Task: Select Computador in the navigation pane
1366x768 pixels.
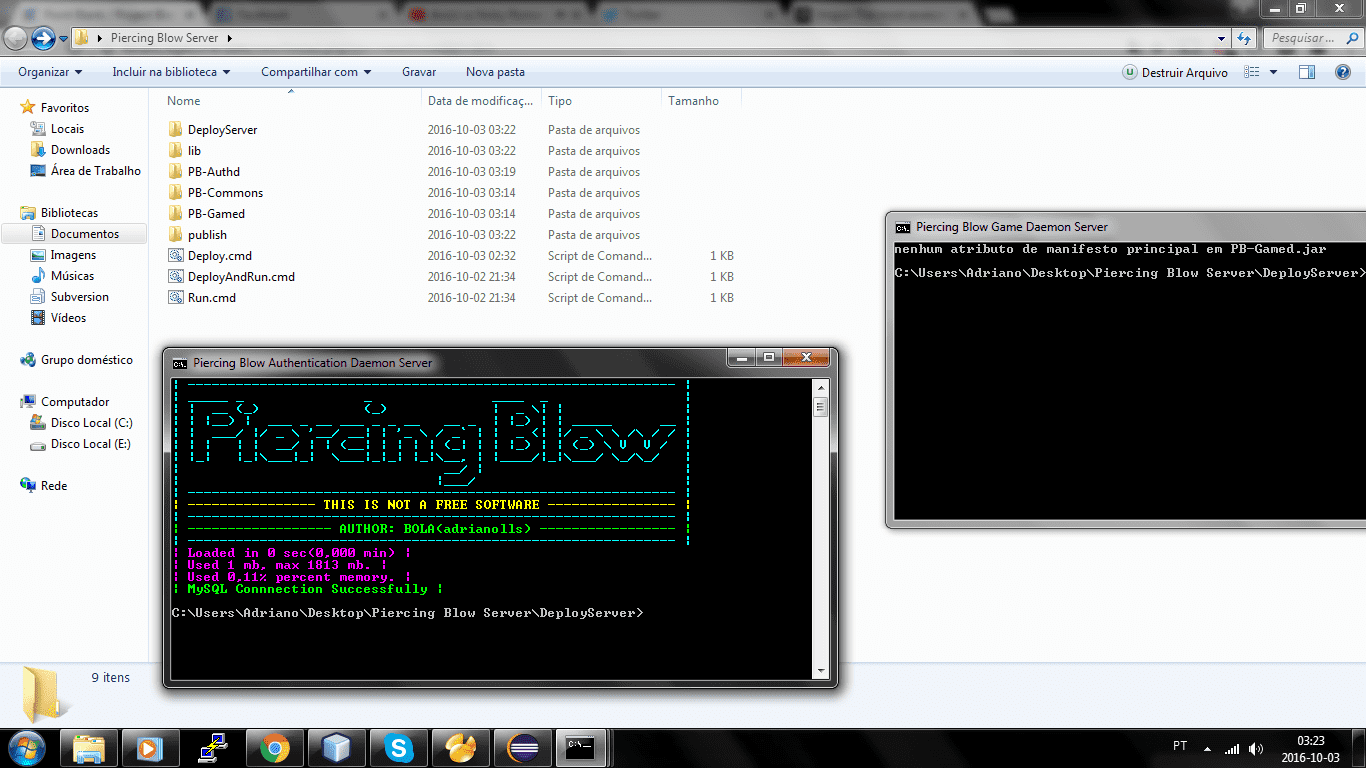Action: click(75, 402)
